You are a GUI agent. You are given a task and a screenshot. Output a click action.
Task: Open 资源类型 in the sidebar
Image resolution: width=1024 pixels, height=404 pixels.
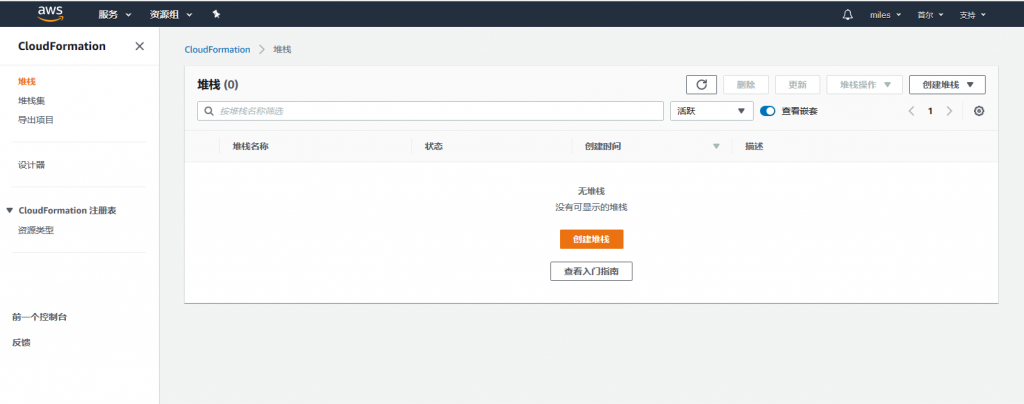tap(36, 230)
